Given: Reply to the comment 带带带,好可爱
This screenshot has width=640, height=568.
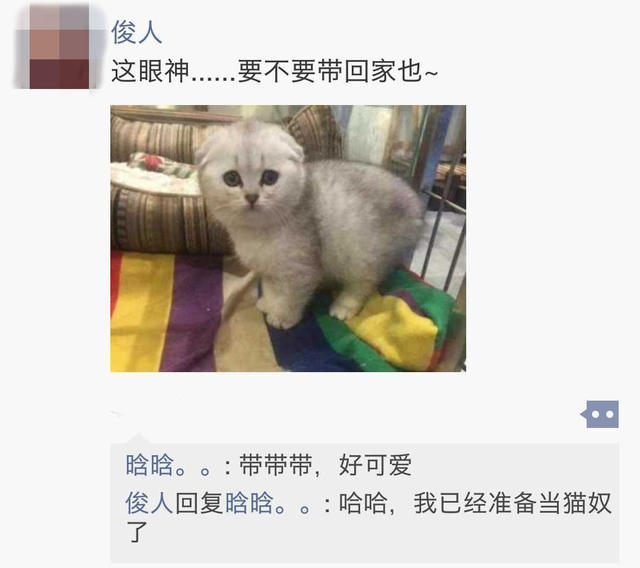Looking at the screenshot, I should pos(325,465).
